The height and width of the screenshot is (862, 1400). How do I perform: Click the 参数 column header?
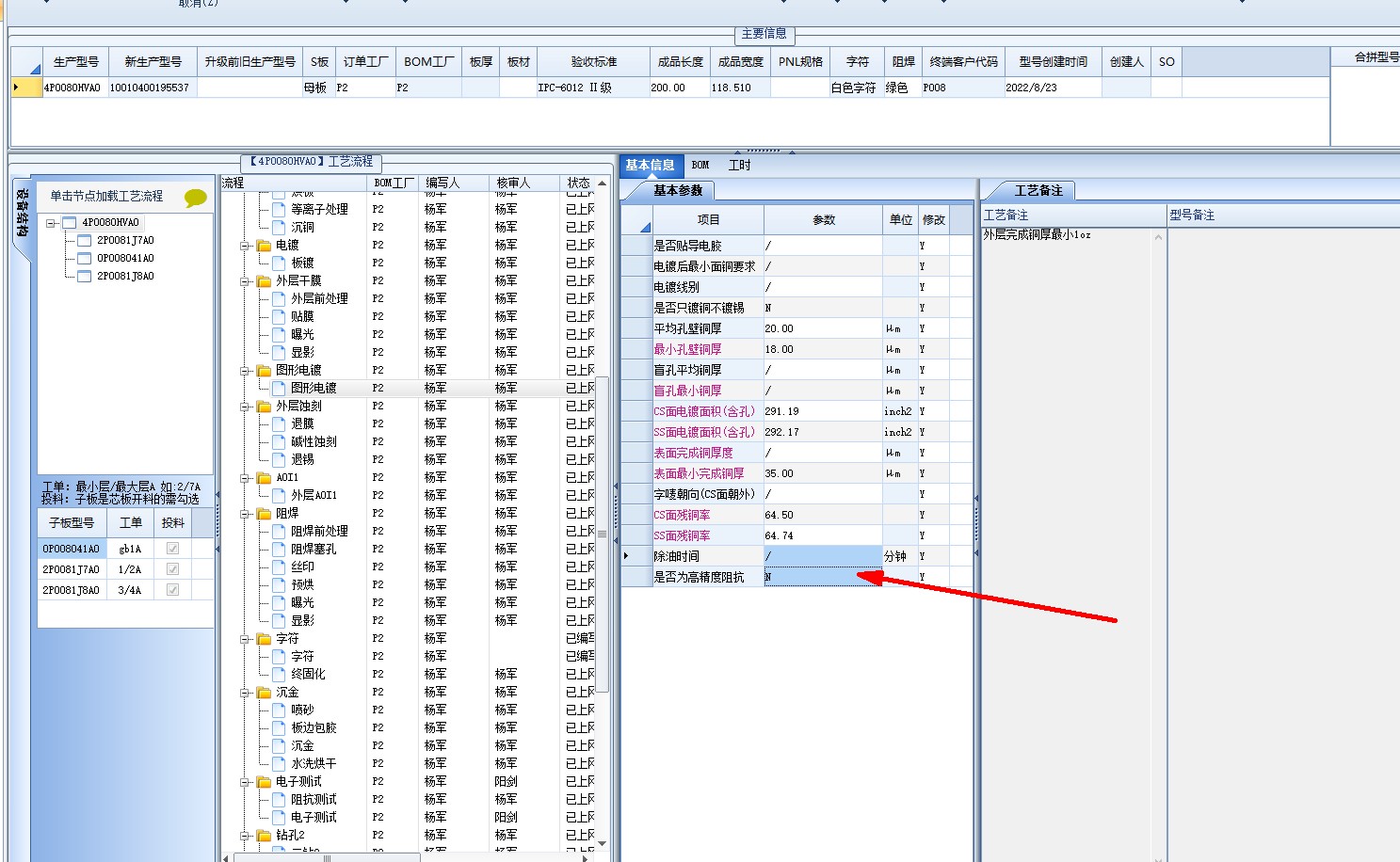pos(824,219)
